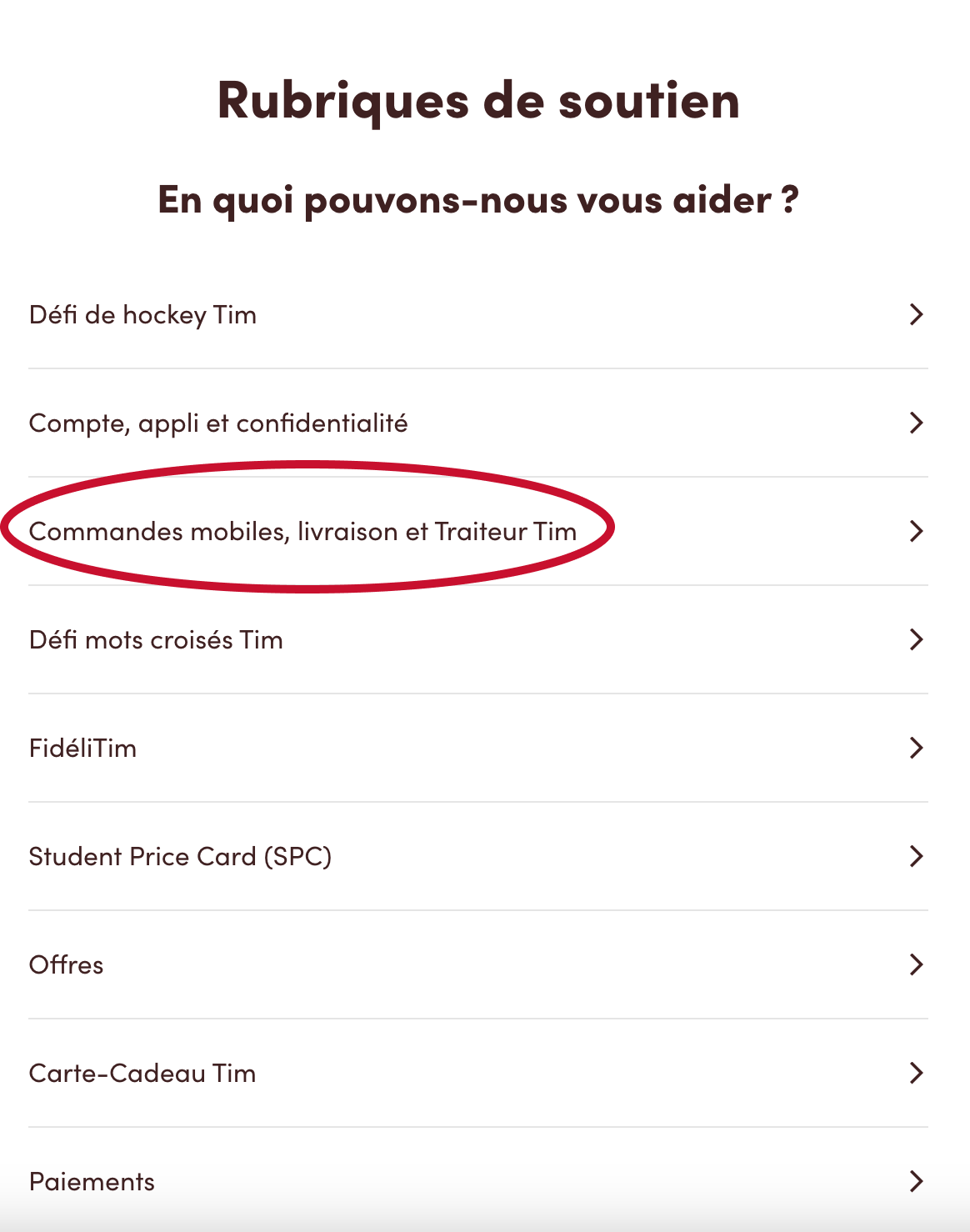This screenshot has height=1232, width=970.
Task: Go to the FidéliTim support topic
Action: [82, 749]
